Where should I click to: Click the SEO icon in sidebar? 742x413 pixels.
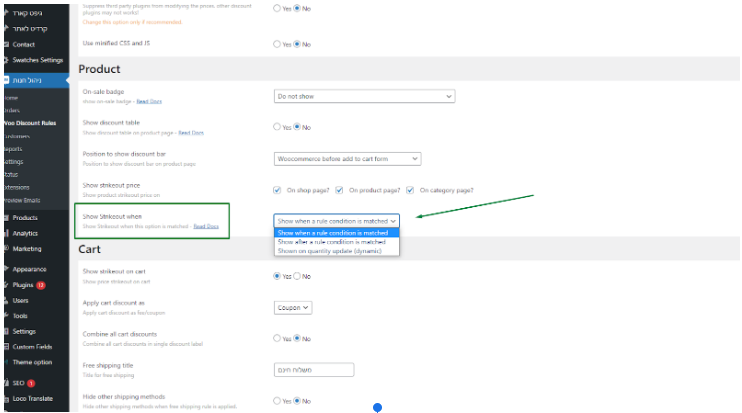pyautogui.click(x=6, y=382)
